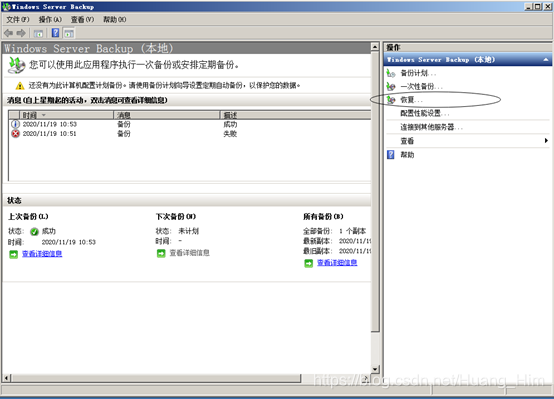This screenshot has height=399, width=554.
Task: Click greyed 查看详细信息 under 下次备份
Action: coord(189,253)
